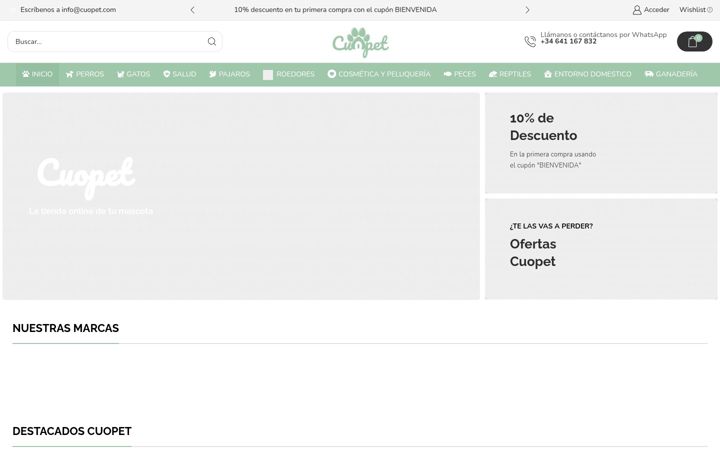Open the ROEDORES category menu
Image resolution: width=720 pixels, height=450 pixels.
click(x=289, y=74)
